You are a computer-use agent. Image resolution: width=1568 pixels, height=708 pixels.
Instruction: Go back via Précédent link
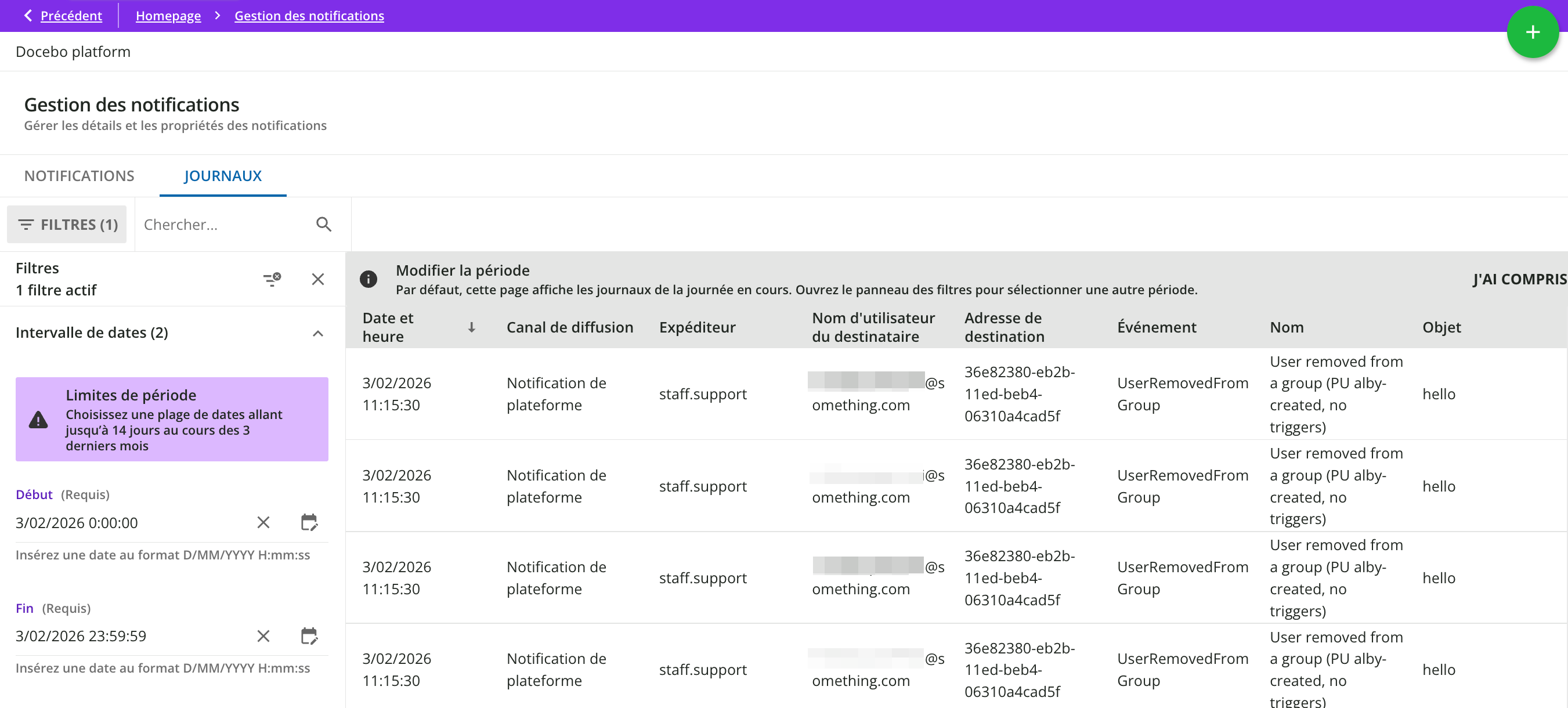pos(71,16)
